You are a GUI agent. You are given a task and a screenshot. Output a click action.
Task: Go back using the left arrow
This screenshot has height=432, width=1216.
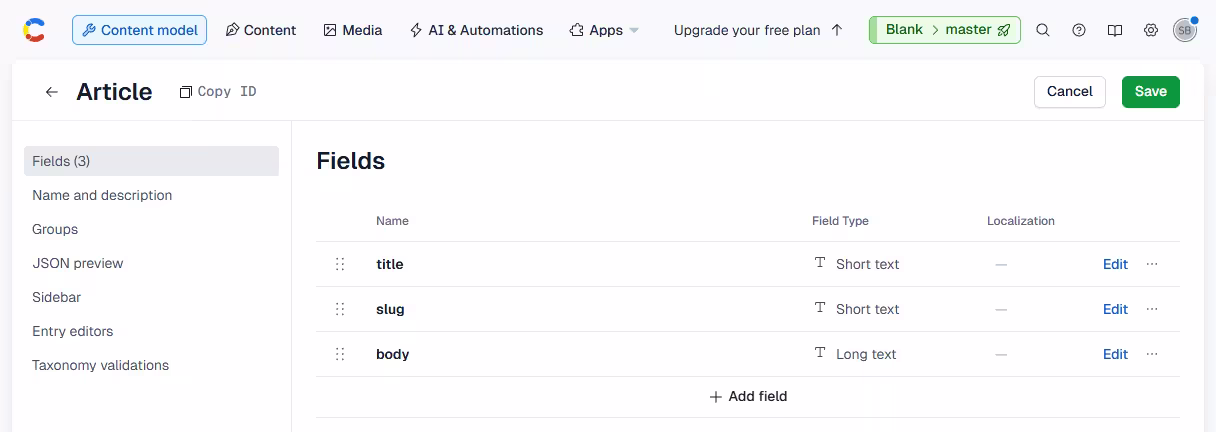point(52,92)
